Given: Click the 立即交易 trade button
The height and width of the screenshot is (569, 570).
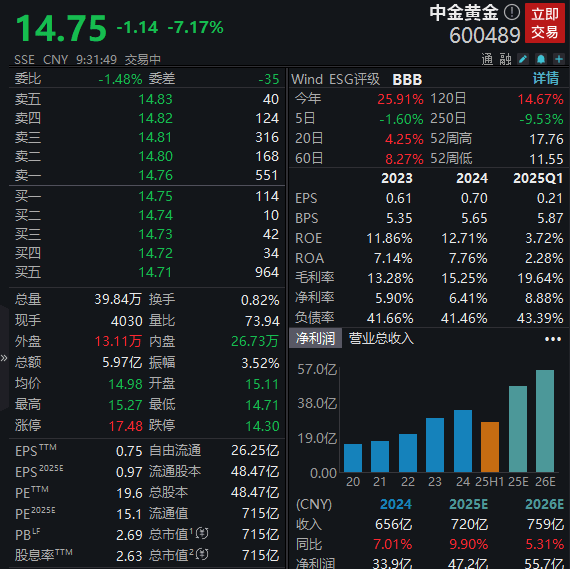Looking at the screenshot, I should pyautogui.click(x=545, y=23).
